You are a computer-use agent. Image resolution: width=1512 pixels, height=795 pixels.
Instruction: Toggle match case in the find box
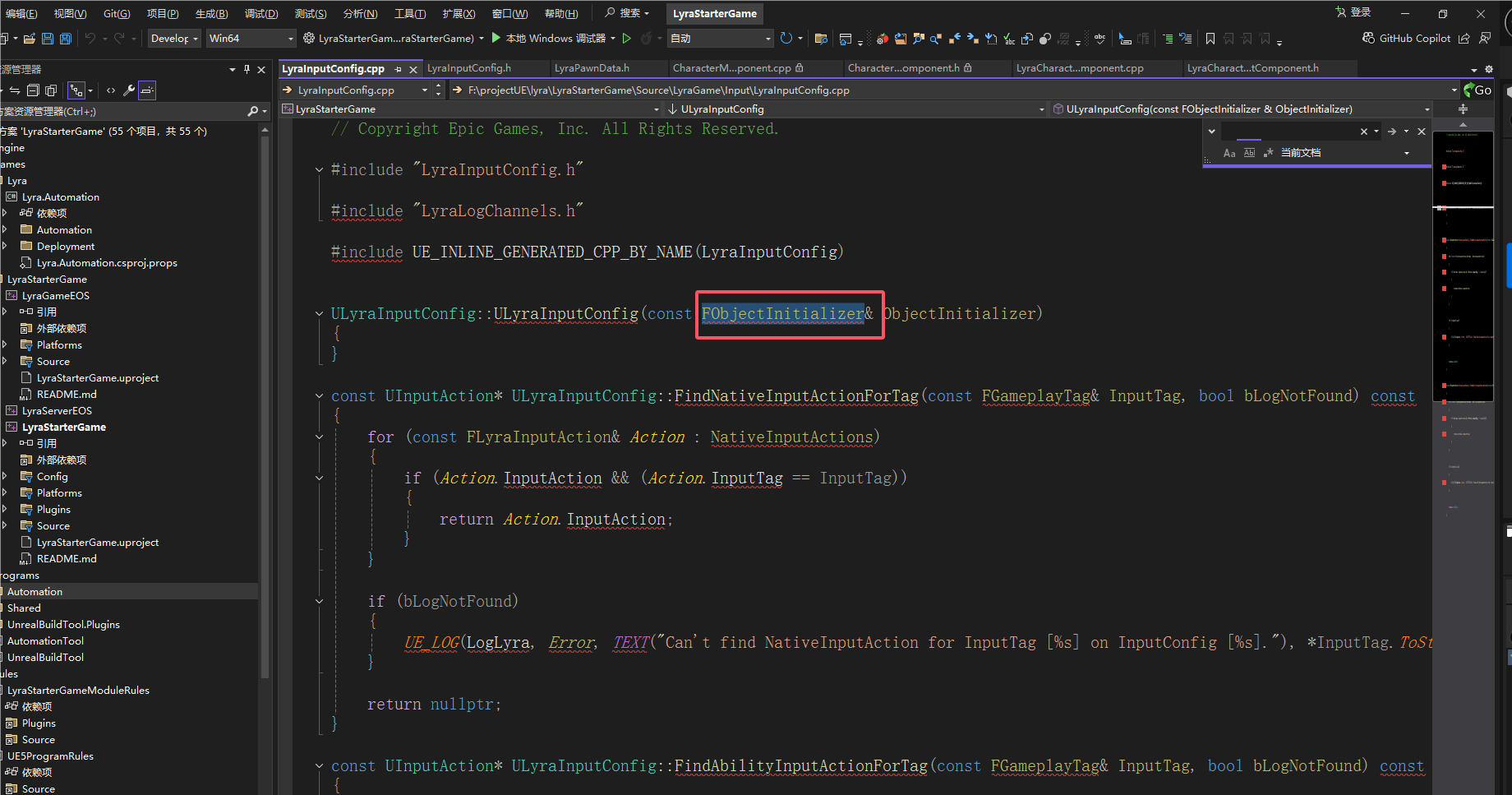1229,153
